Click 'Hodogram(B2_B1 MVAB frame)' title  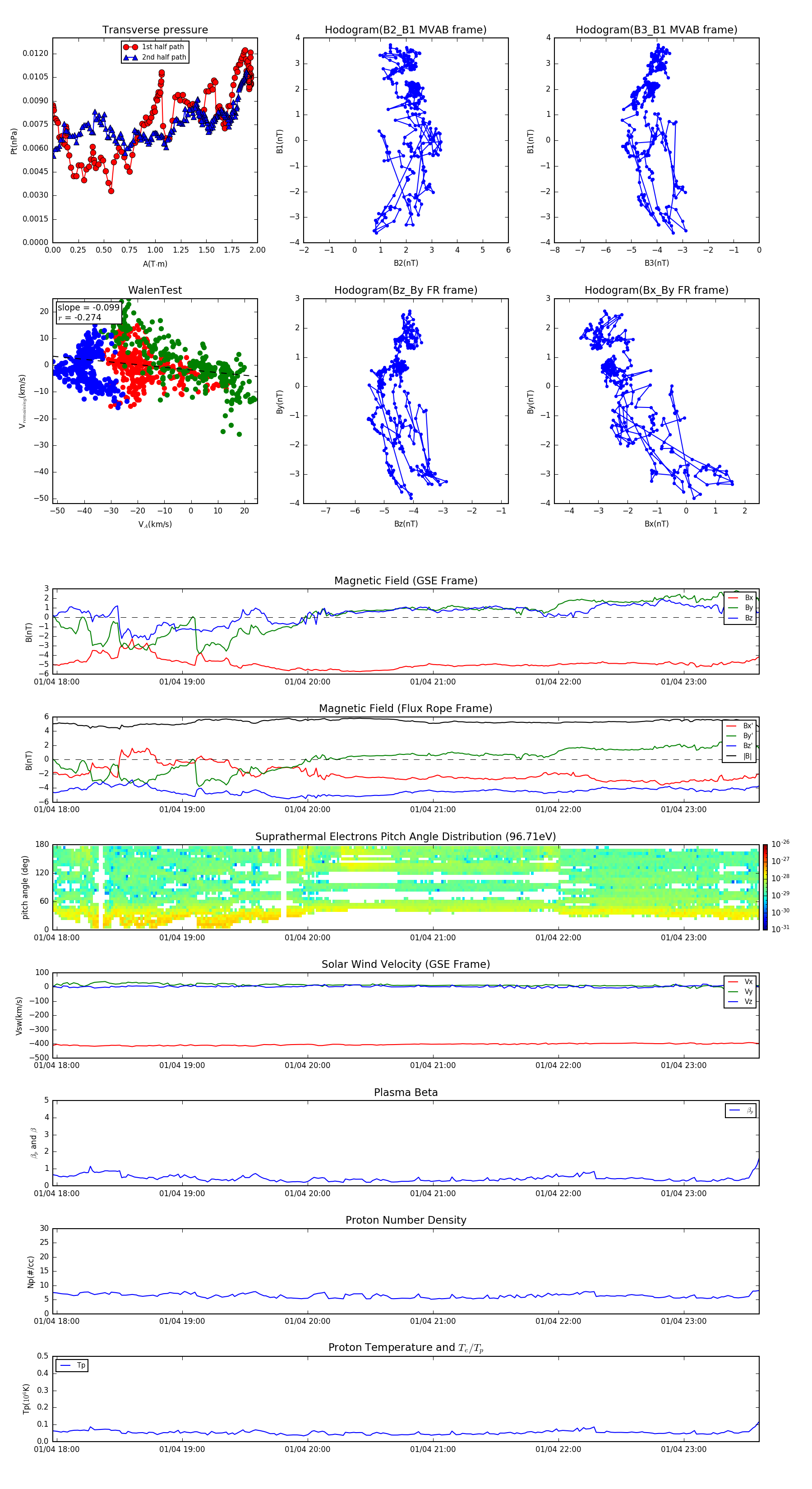click(x=406, y=29)
